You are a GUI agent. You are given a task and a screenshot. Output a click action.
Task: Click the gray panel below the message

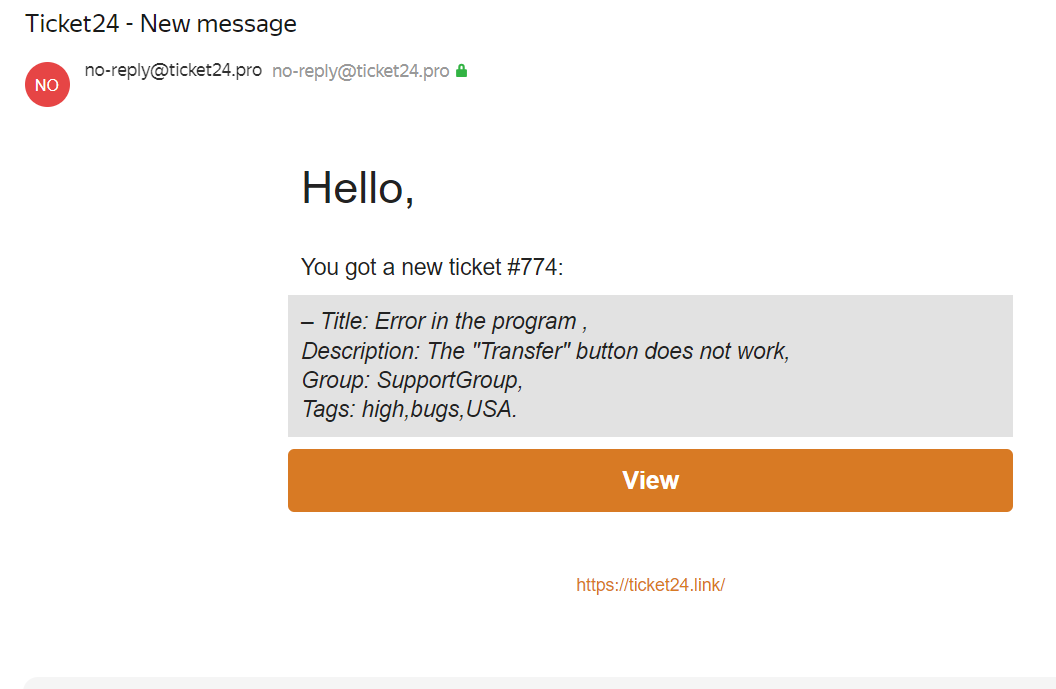pos(540,683)
